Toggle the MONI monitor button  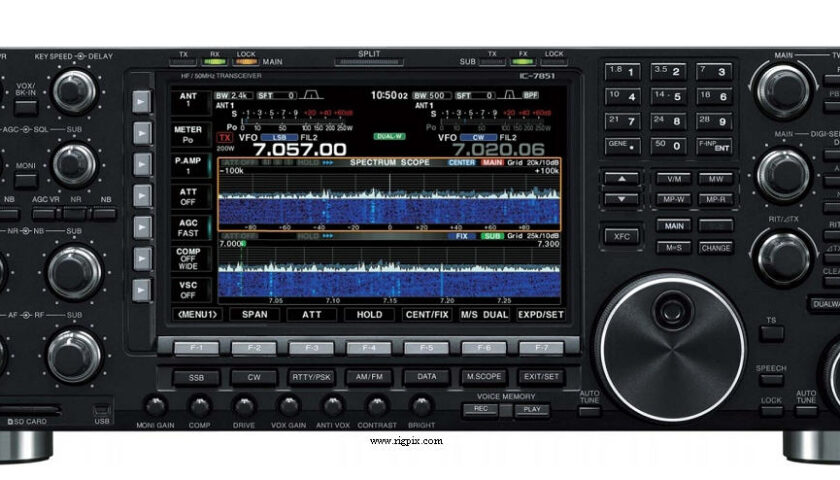click(25, 180)
